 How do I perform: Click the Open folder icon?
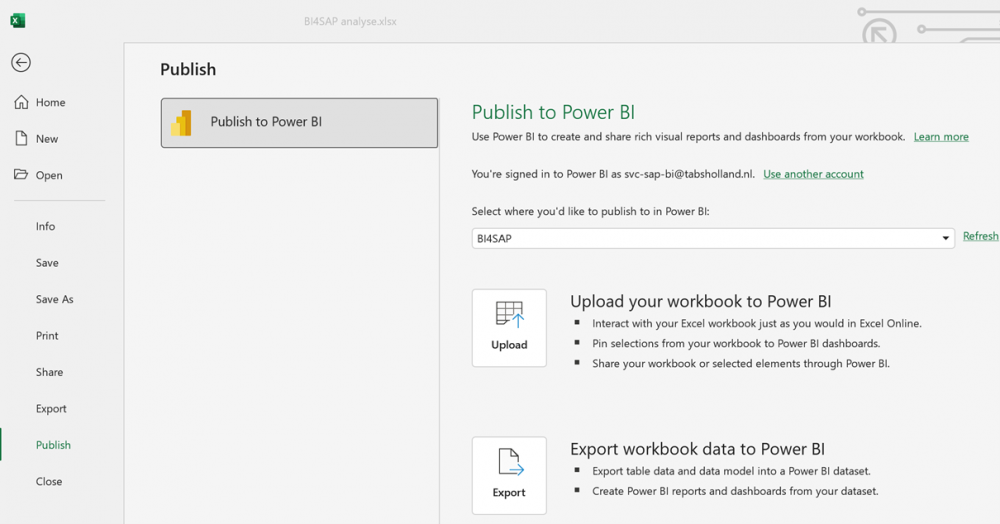[21, 175]
